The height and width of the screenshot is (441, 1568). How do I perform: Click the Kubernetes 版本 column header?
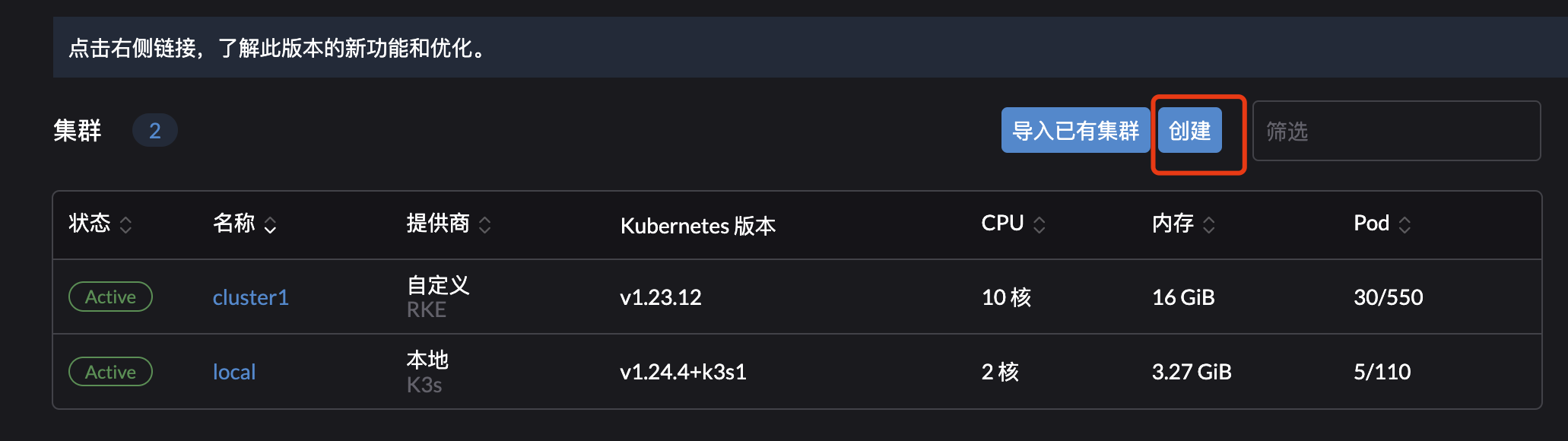click(x=698, y=226)
